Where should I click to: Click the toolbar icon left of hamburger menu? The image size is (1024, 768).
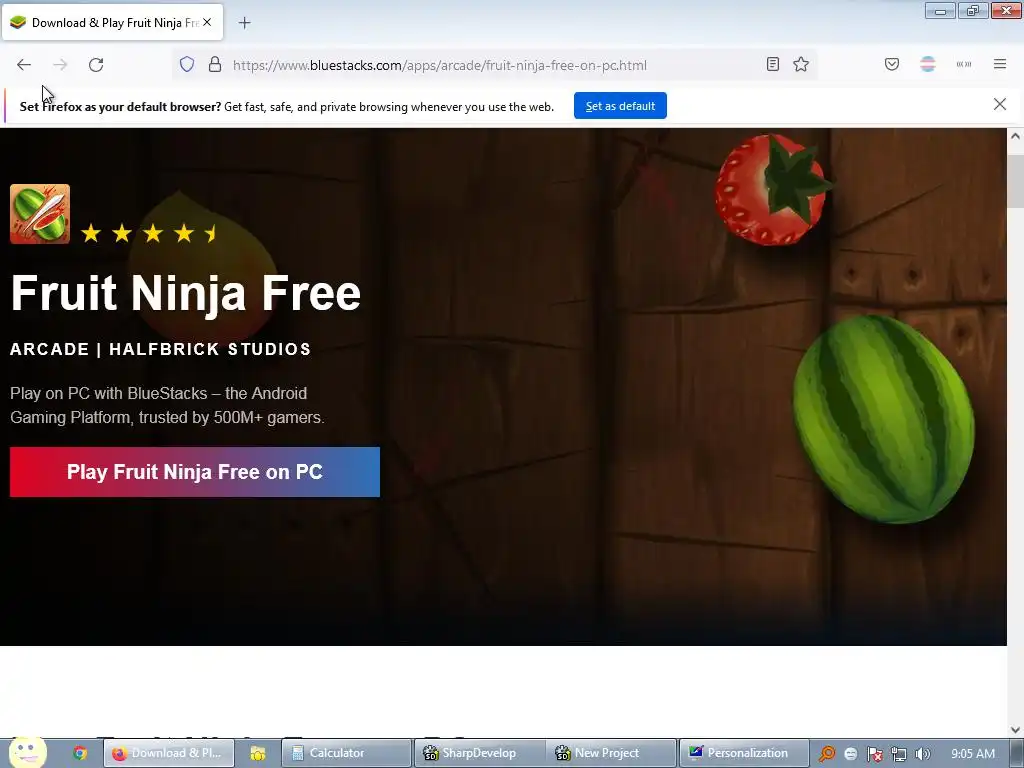(964, 64)
